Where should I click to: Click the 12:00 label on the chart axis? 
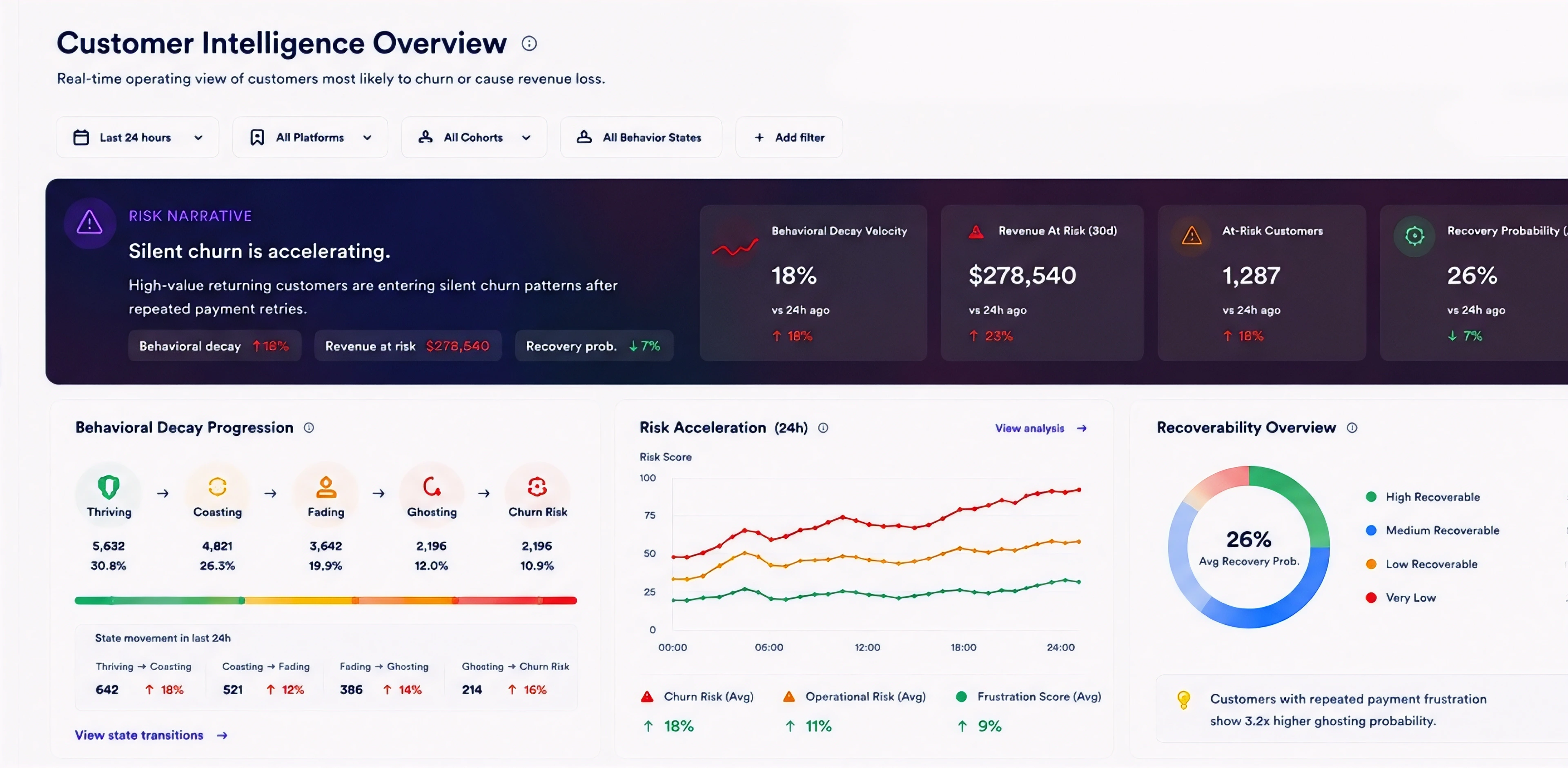pyautogui.click(x=867, y=648)
